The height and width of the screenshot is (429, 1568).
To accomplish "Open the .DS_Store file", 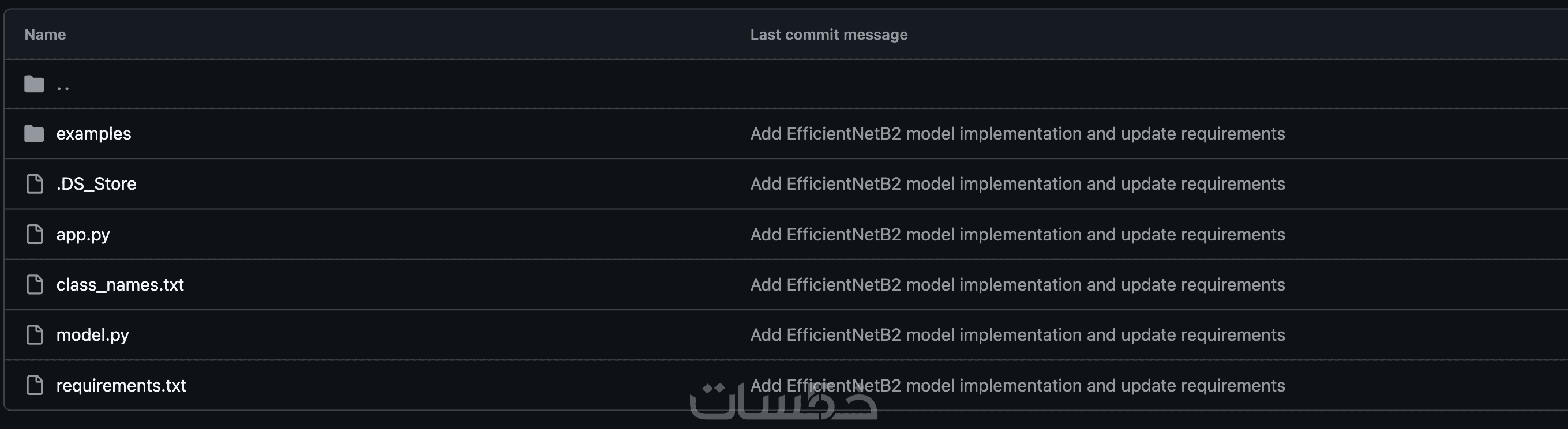I will 96,184.
